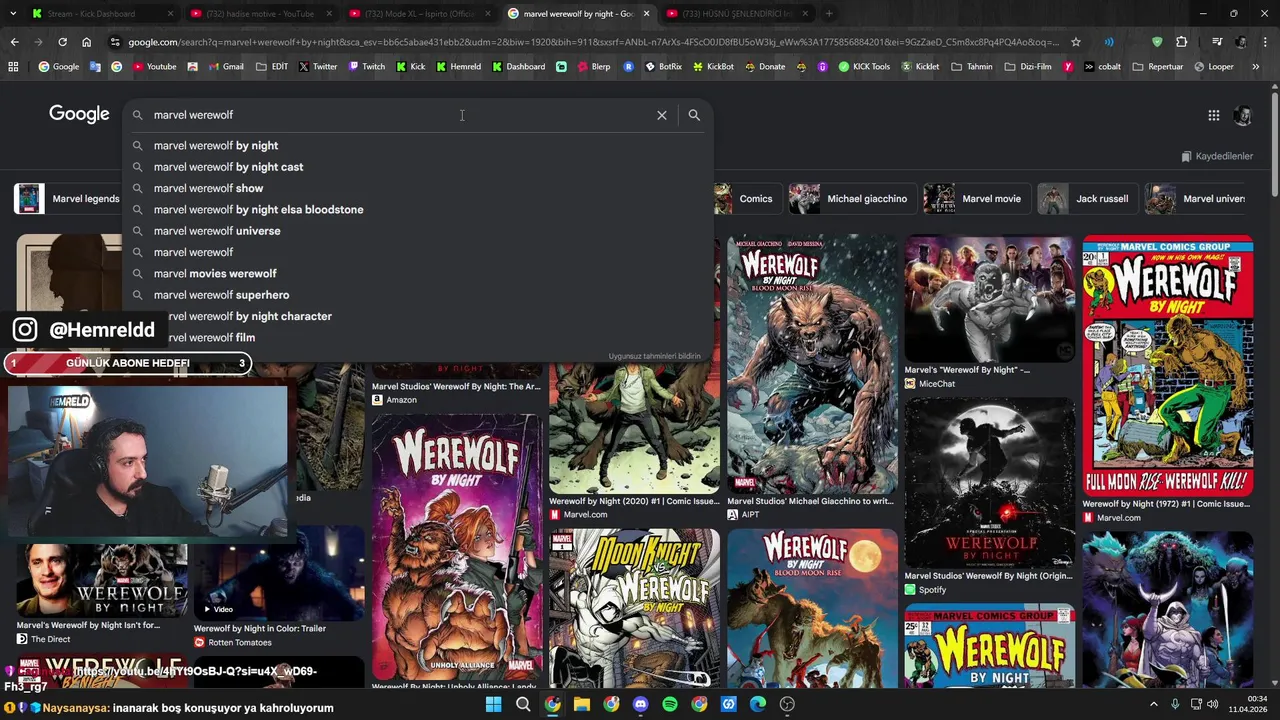Select suggestion 'marvel werewolf superhero'
This screenshot has height=720, width=1280.
point(418,295)
